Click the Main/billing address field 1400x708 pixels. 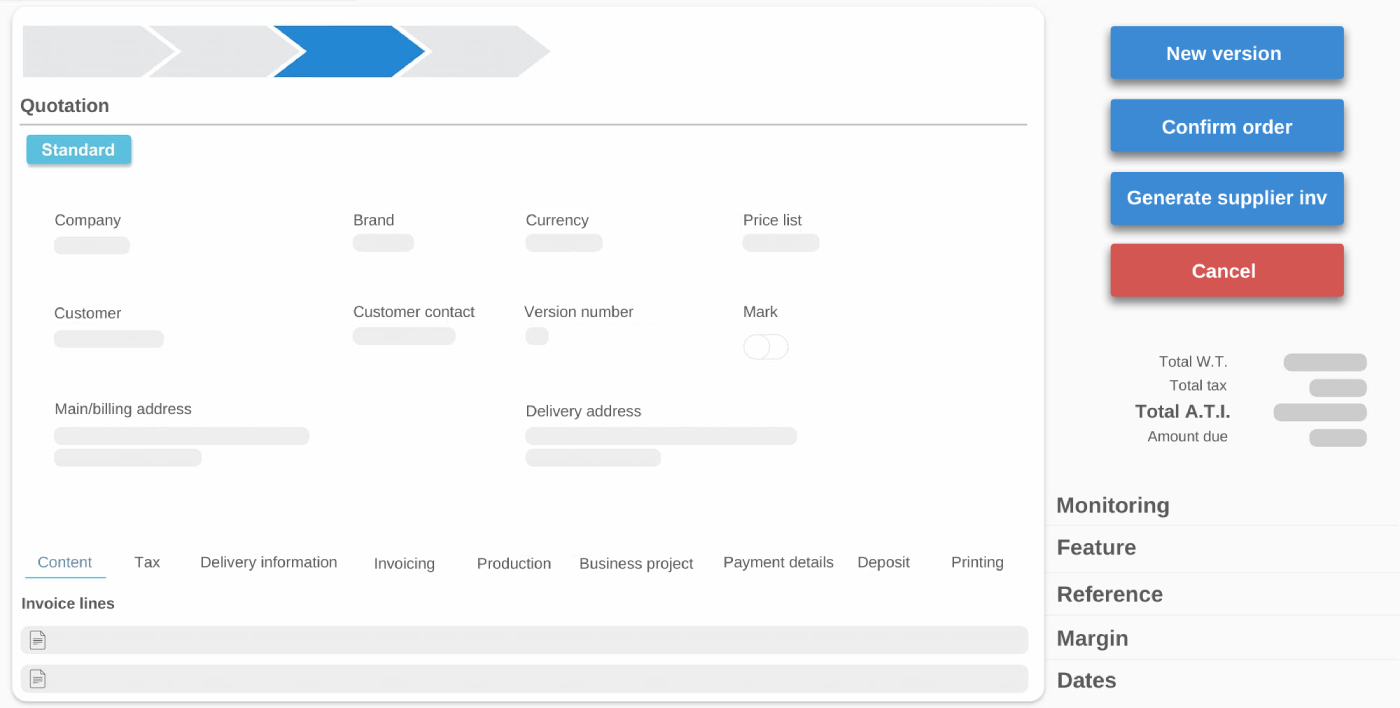point(181,446)
